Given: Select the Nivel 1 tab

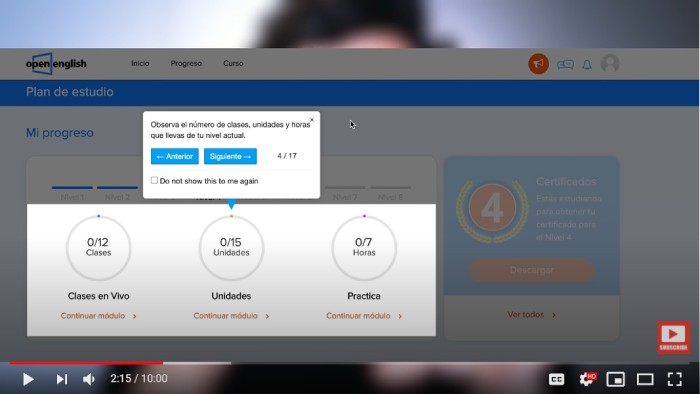Looking at the screenshot, I should click(72, 193).
